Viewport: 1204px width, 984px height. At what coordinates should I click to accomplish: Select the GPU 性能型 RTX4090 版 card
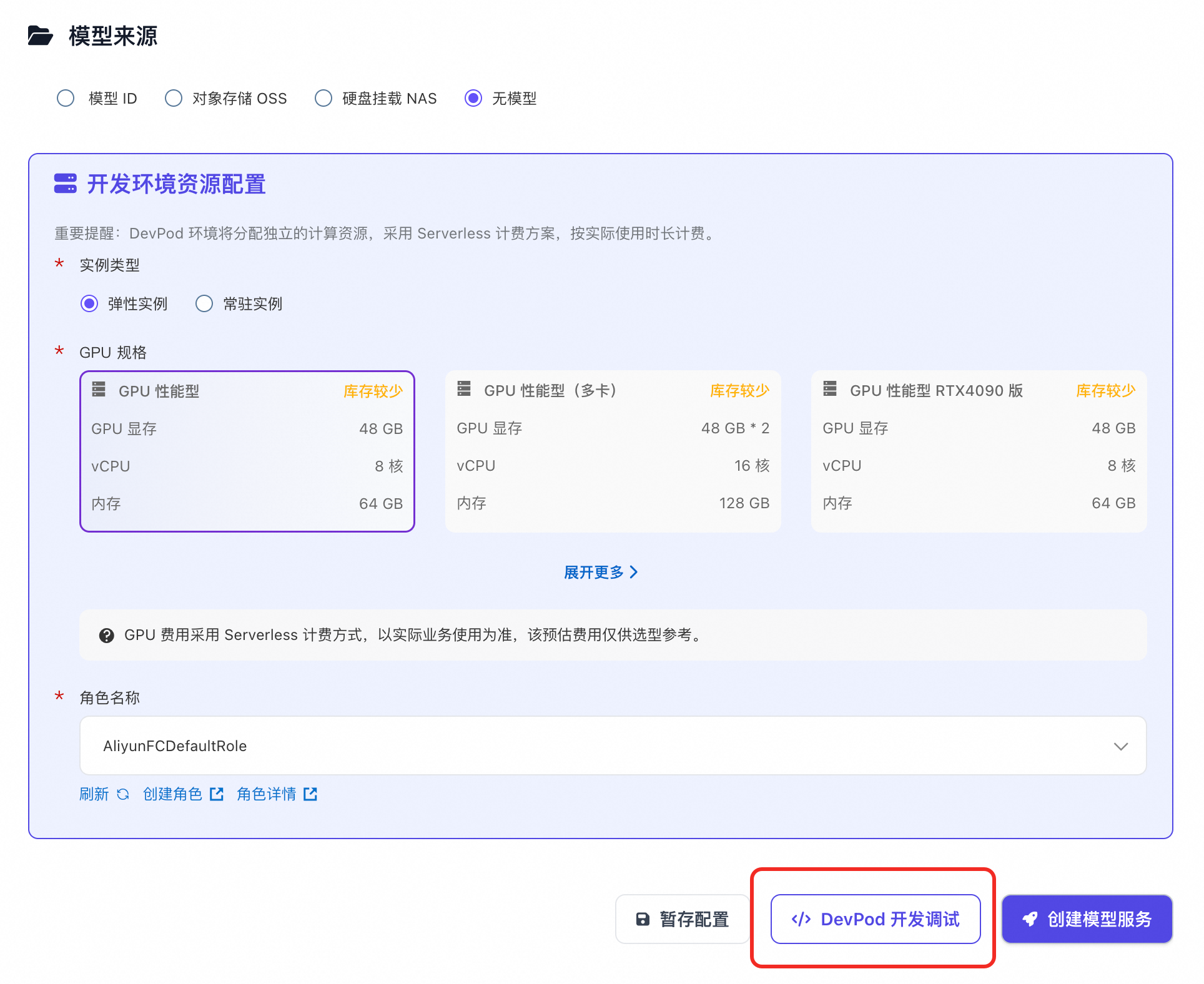coord(979,451)
